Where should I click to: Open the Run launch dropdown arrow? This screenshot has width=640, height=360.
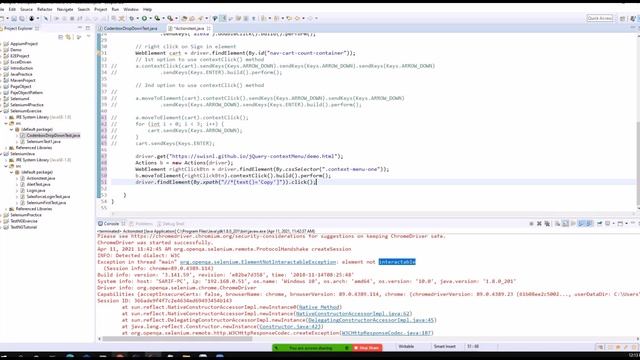150,18
